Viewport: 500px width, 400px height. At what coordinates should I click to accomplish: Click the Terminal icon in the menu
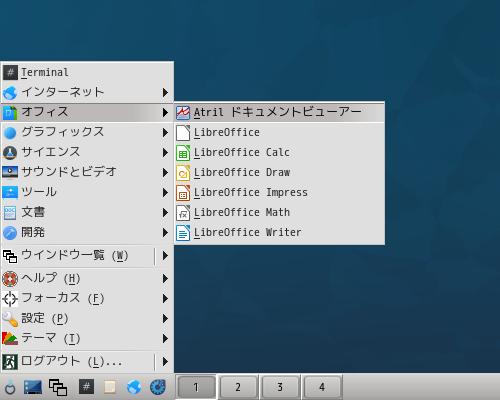(10, 72)
